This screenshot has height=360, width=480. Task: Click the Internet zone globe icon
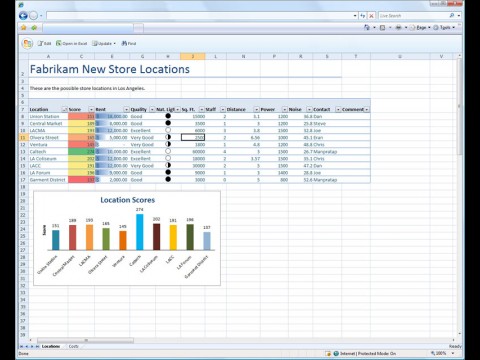tap(336, 353)
